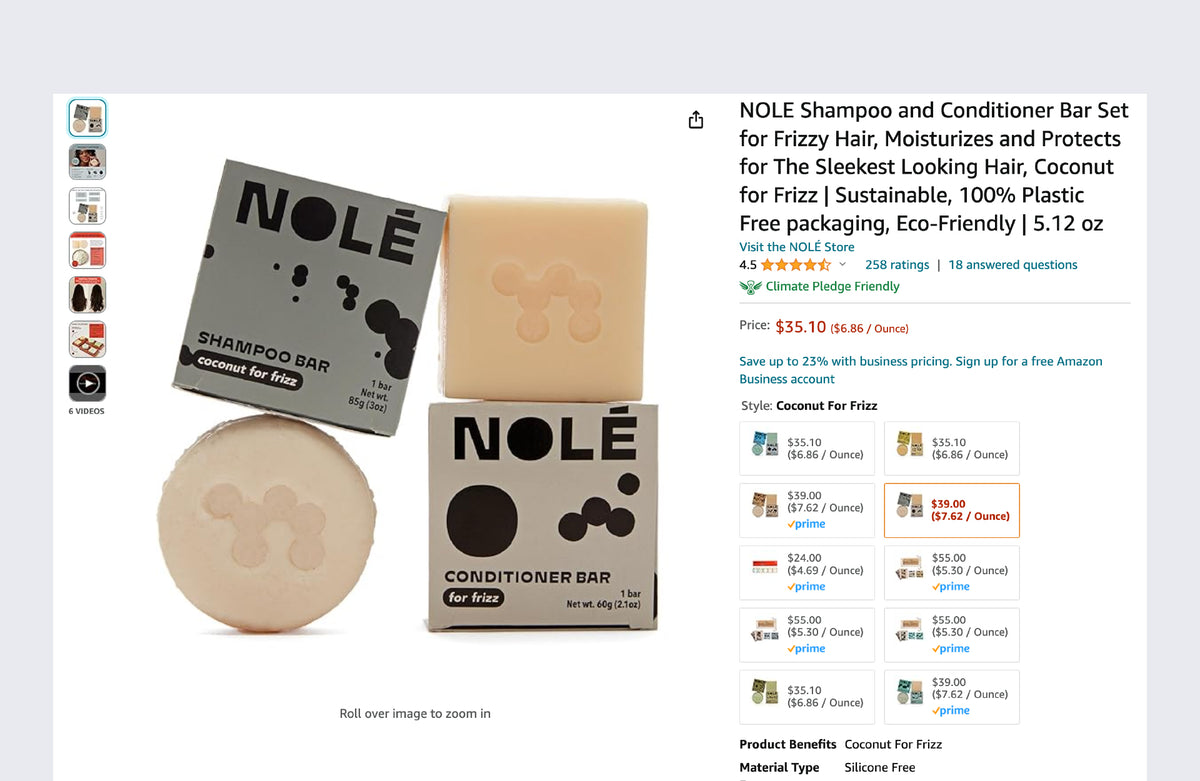The height and width of the screenshot is (781, 1200).
Task: Open the 6 videos play thumbnail
Action: (87, 383)
